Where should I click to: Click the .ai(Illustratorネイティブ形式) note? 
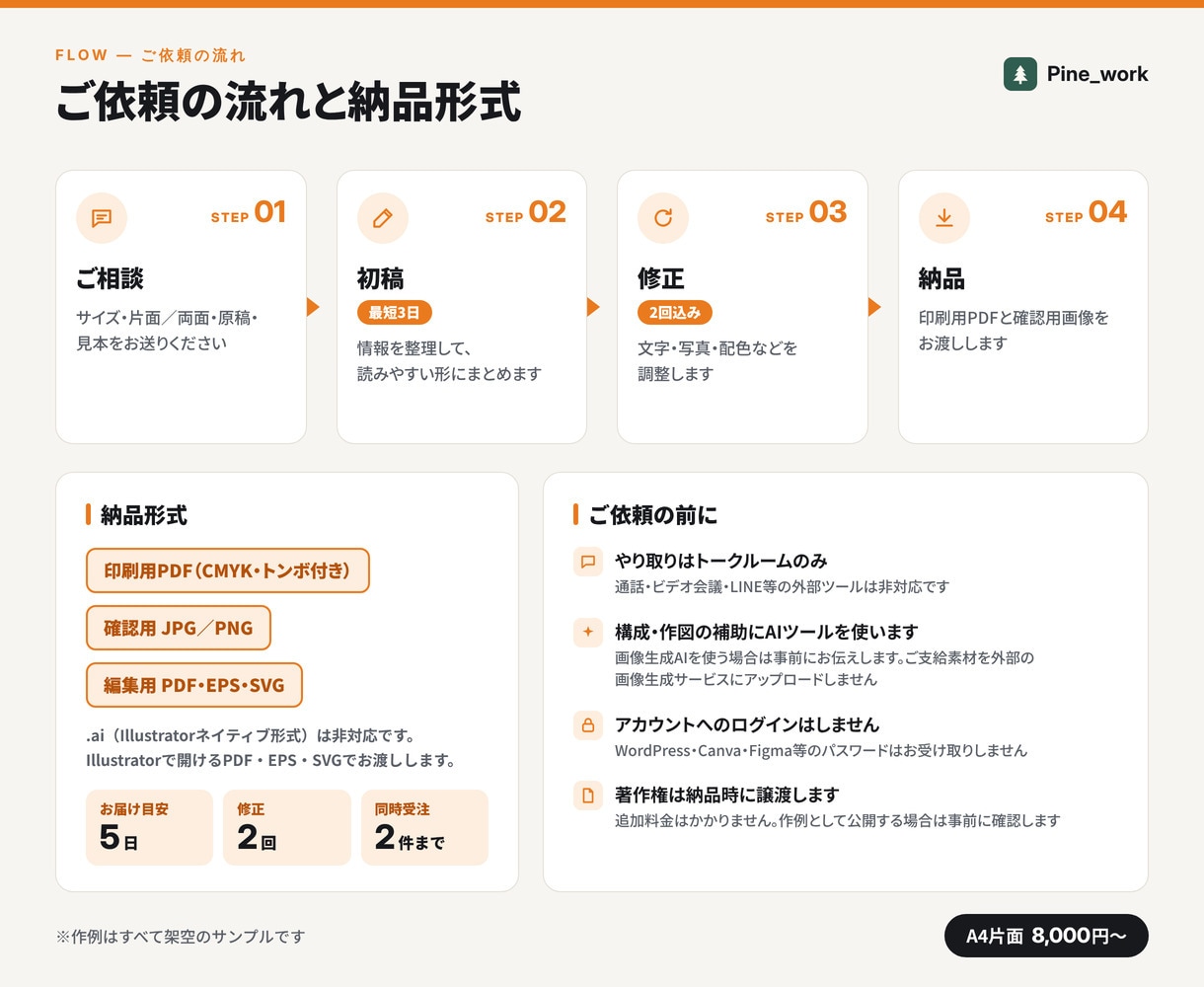(x=270, y=748)
